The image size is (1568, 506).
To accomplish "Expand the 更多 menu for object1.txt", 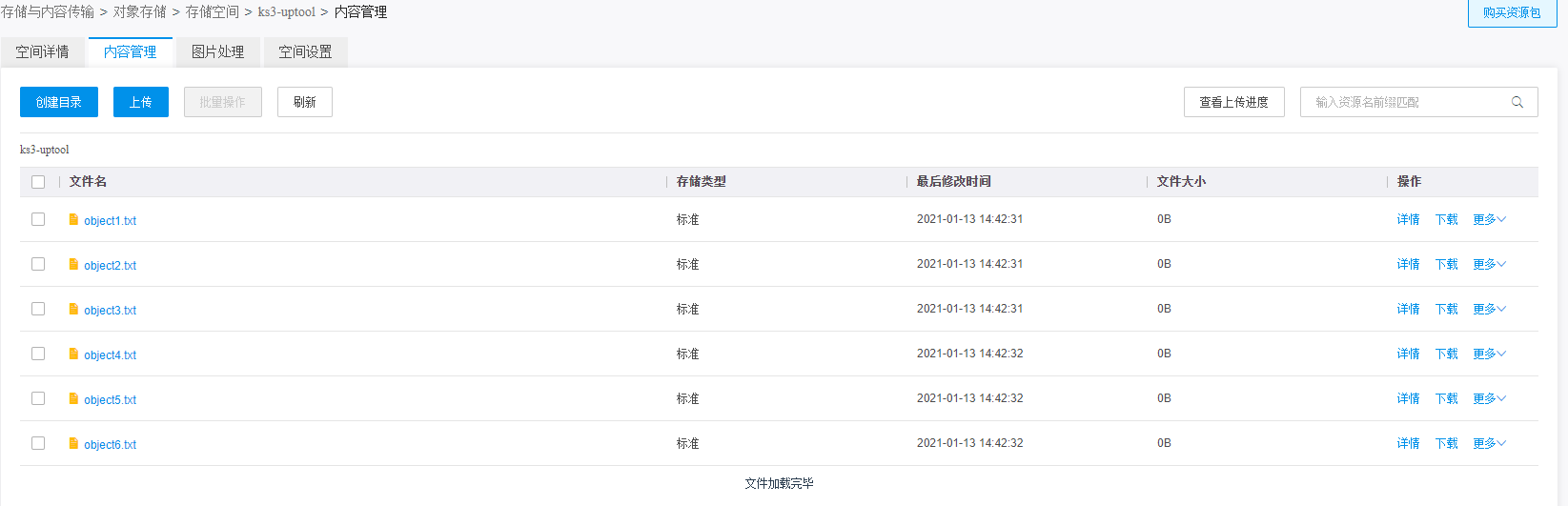I will coord(1489,219).
